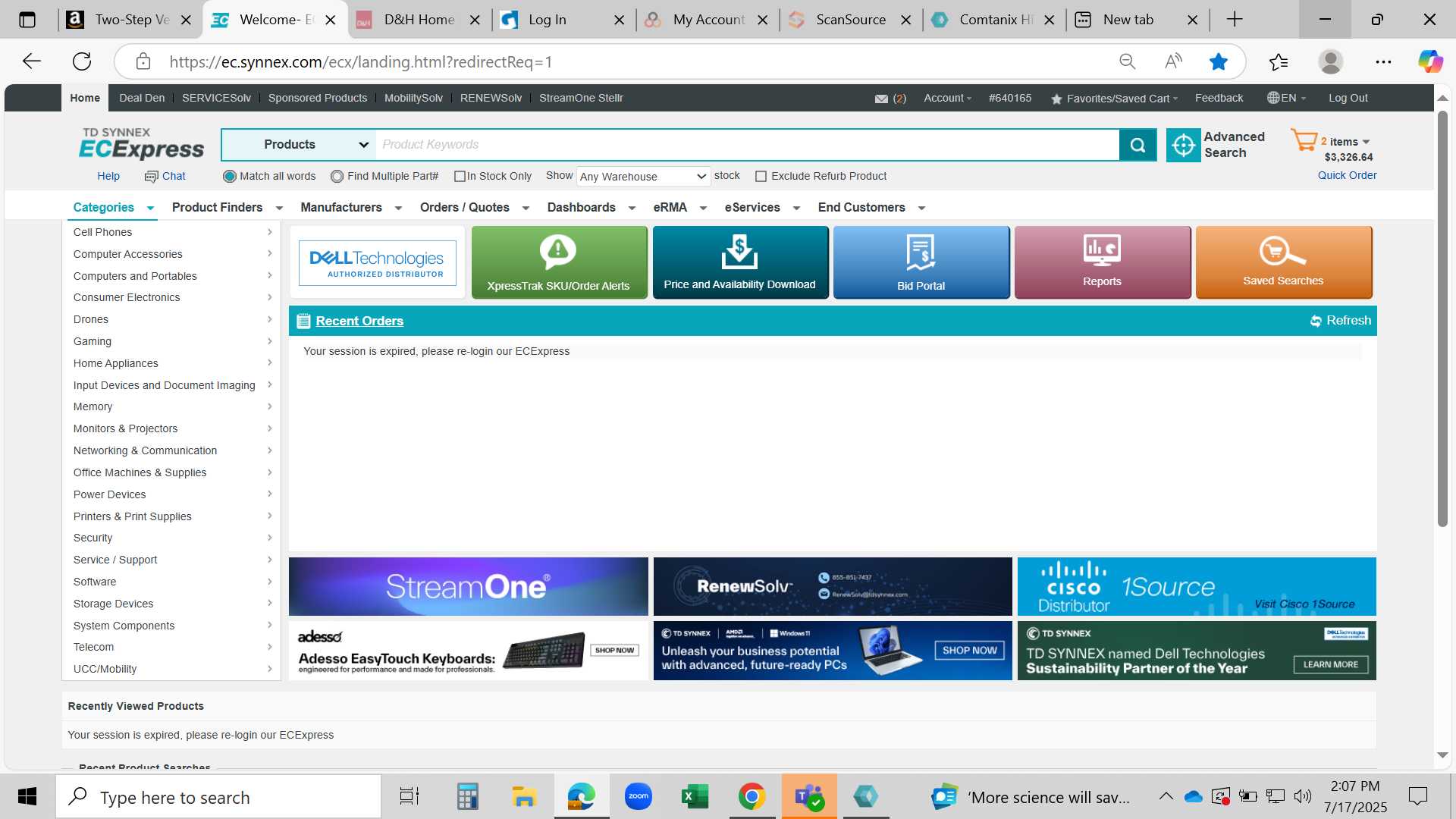The height and width of the screenshot is (819, 1456).
Task: Open Google Chrome from the taskbar
Action: [x=752, y=796]
